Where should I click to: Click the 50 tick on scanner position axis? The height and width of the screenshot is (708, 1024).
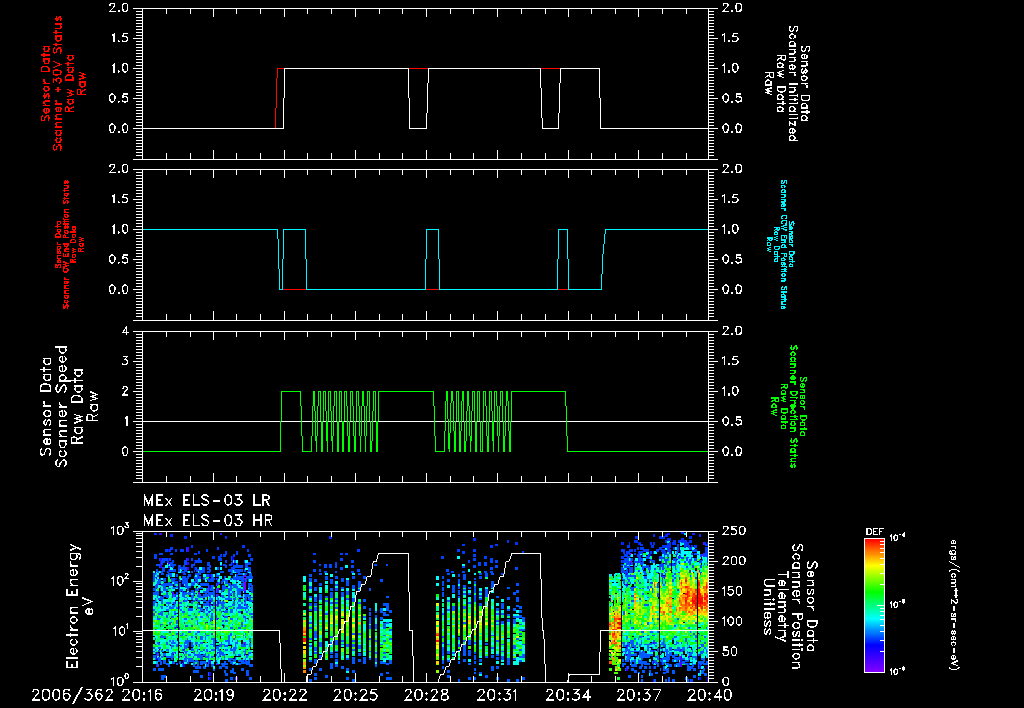point(730,651)
